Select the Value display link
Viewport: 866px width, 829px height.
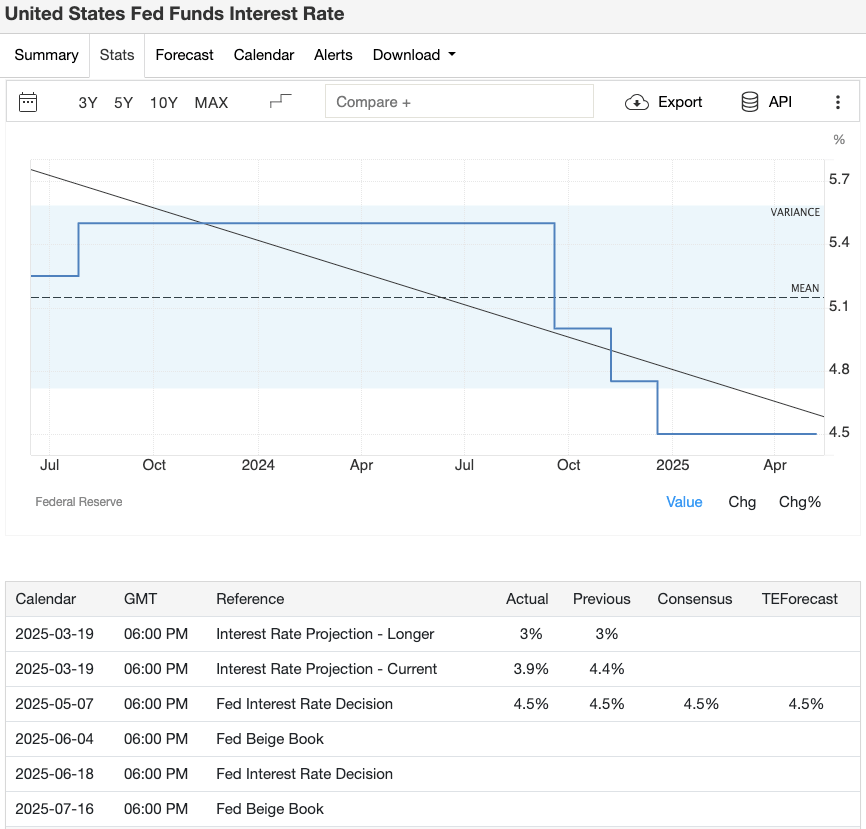[684, 502]
